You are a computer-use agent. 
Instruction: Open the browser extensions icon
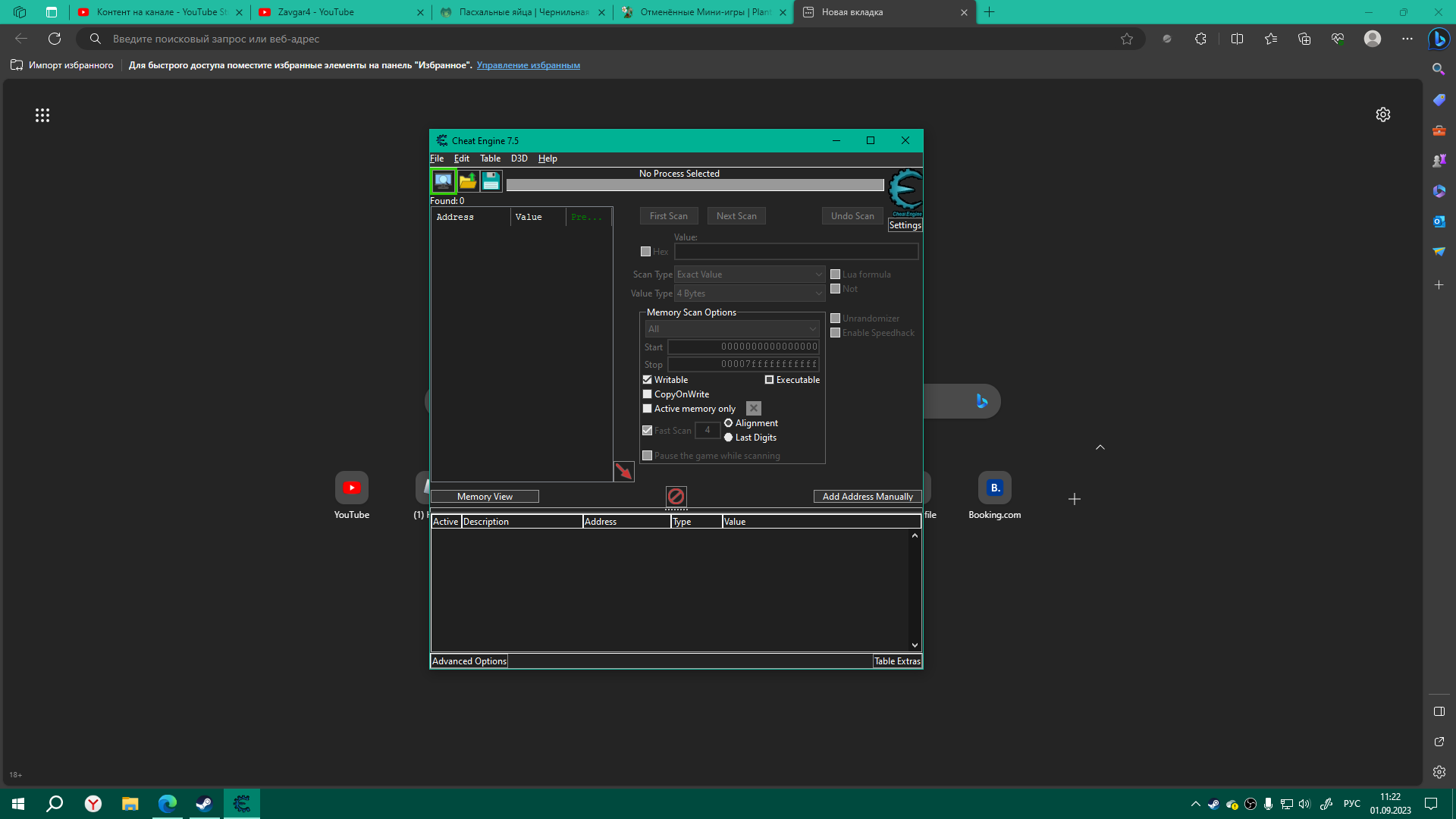pyautogui.click(x=1200, y=39)
